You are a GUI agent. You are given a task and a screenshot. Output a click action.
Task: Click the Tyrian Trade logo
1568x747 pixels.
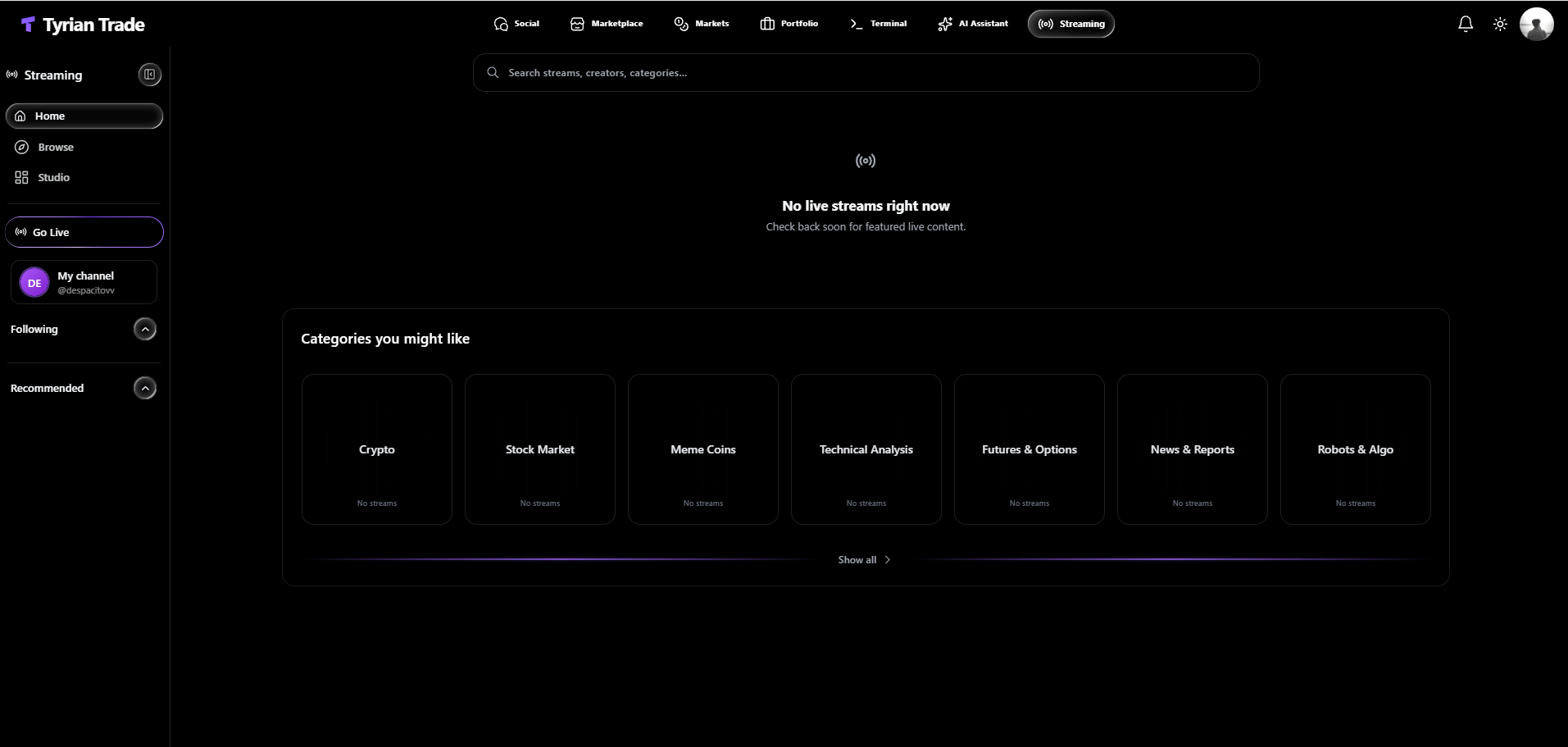click(x=83, y=25)
